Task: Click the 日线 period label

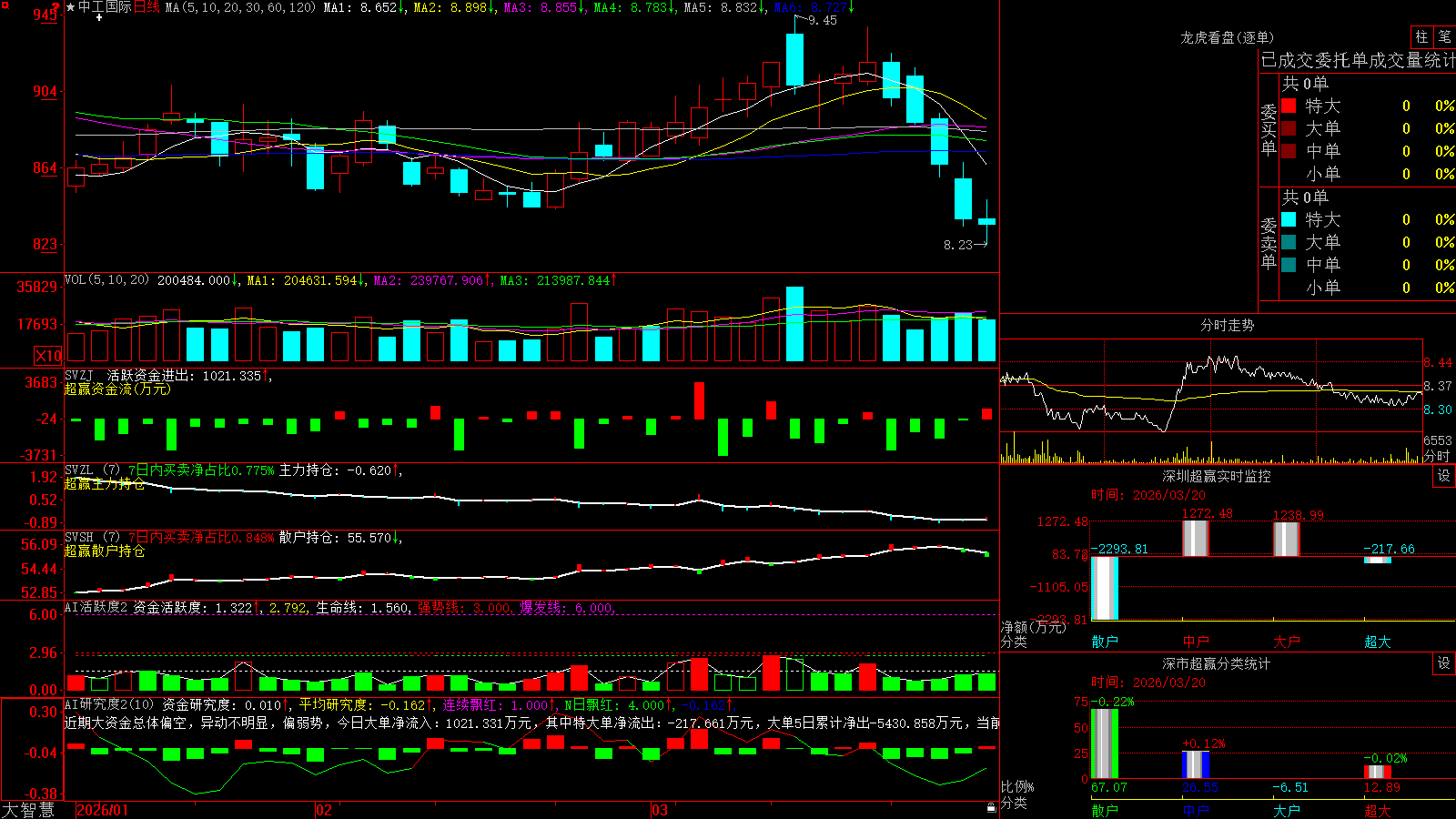Action: (147, 7)
